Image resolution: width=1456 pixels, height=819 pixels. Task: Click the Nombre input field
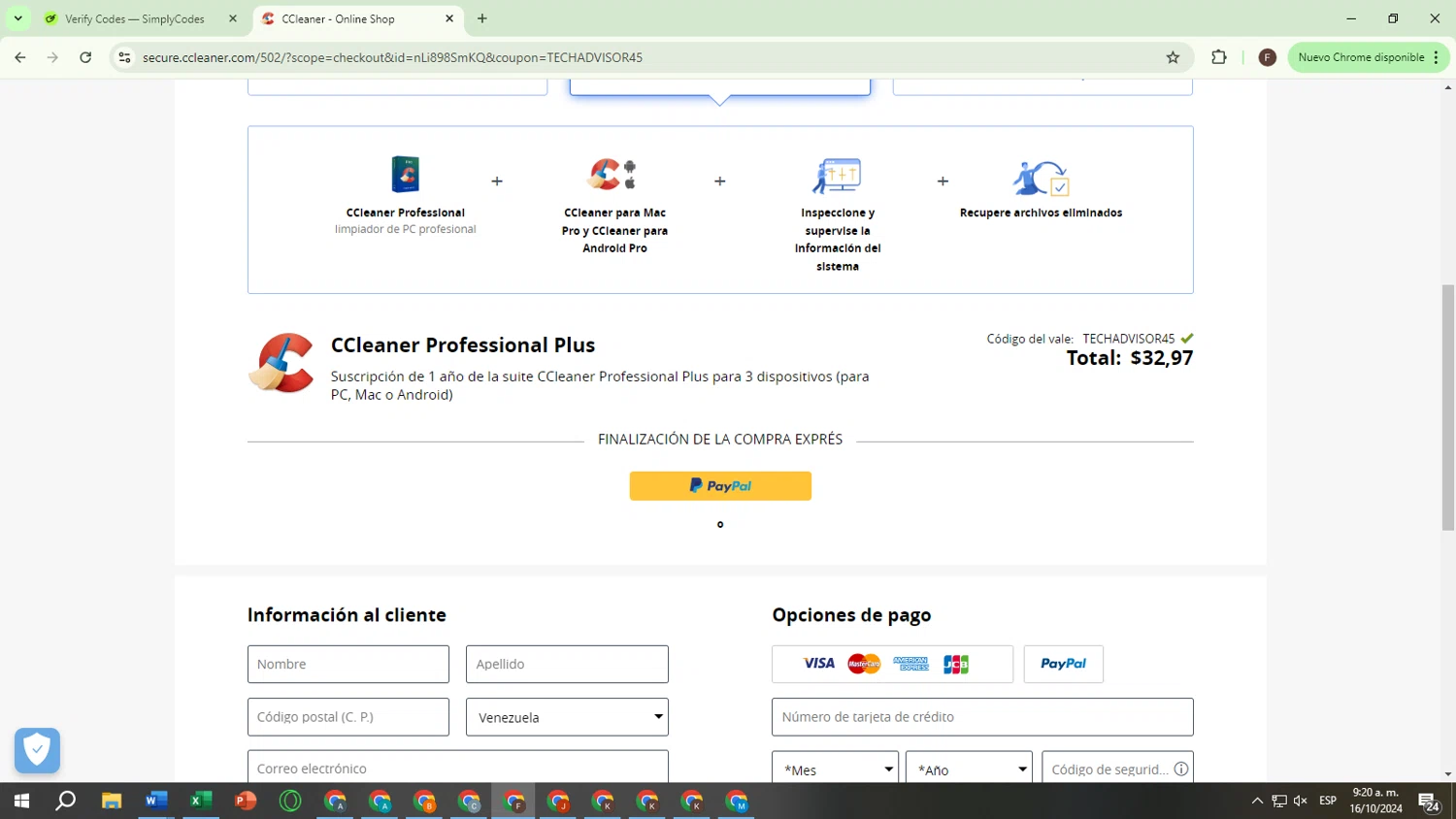tap(348, 664)
